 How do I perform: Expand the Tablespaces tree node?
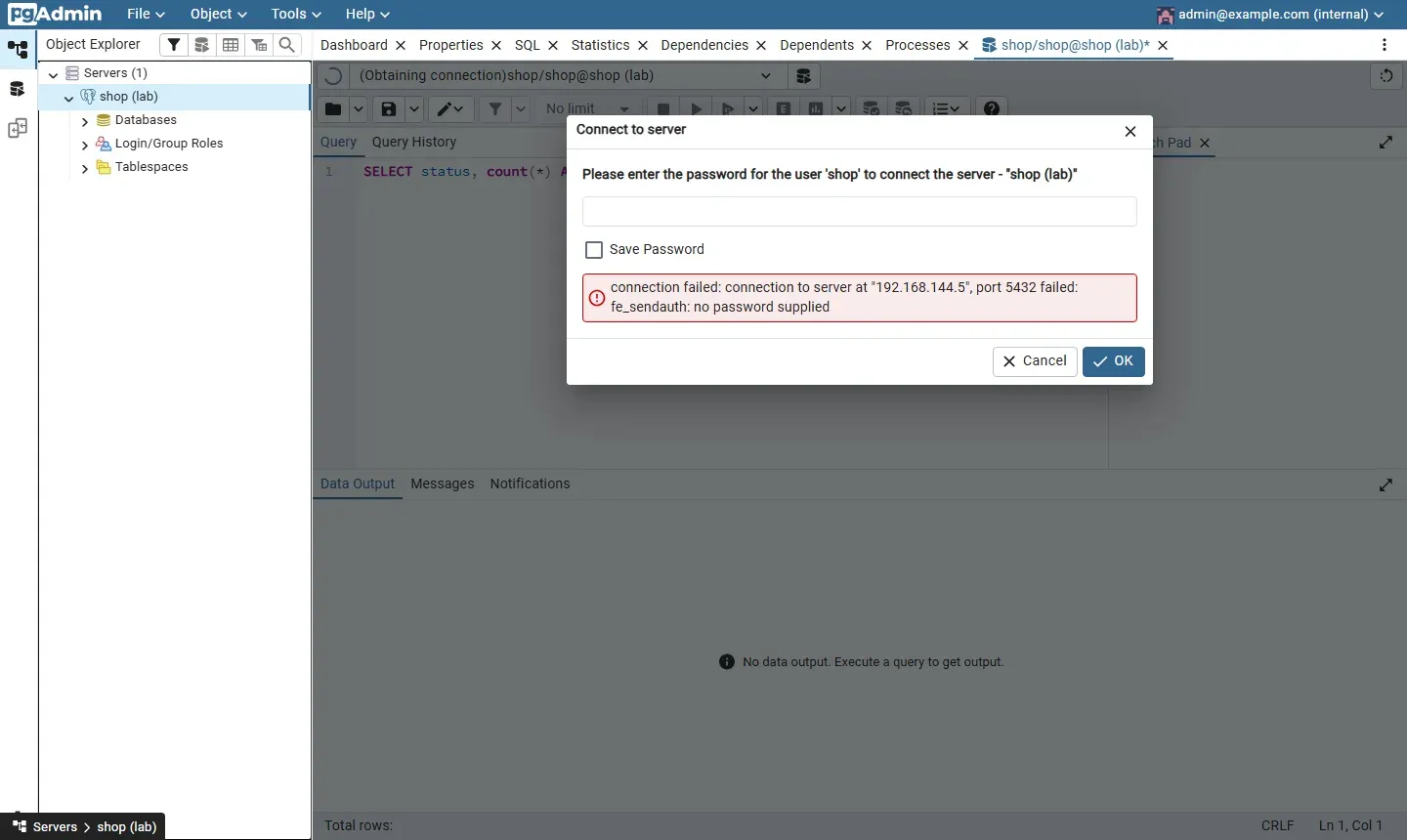(x=85, y=168)
